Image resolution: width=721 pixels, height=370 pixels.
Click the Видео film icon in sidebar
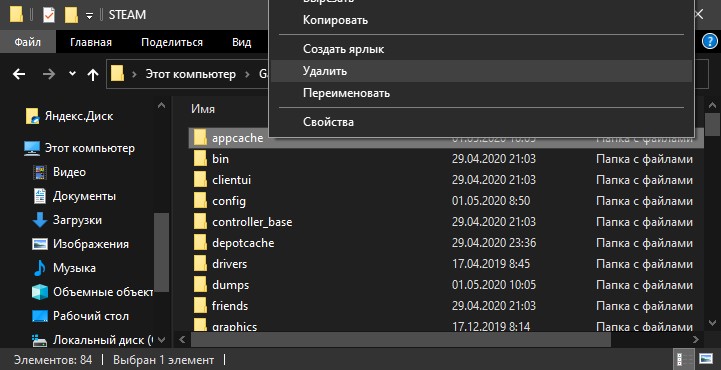pyautogui.click(x=40, y=172)
